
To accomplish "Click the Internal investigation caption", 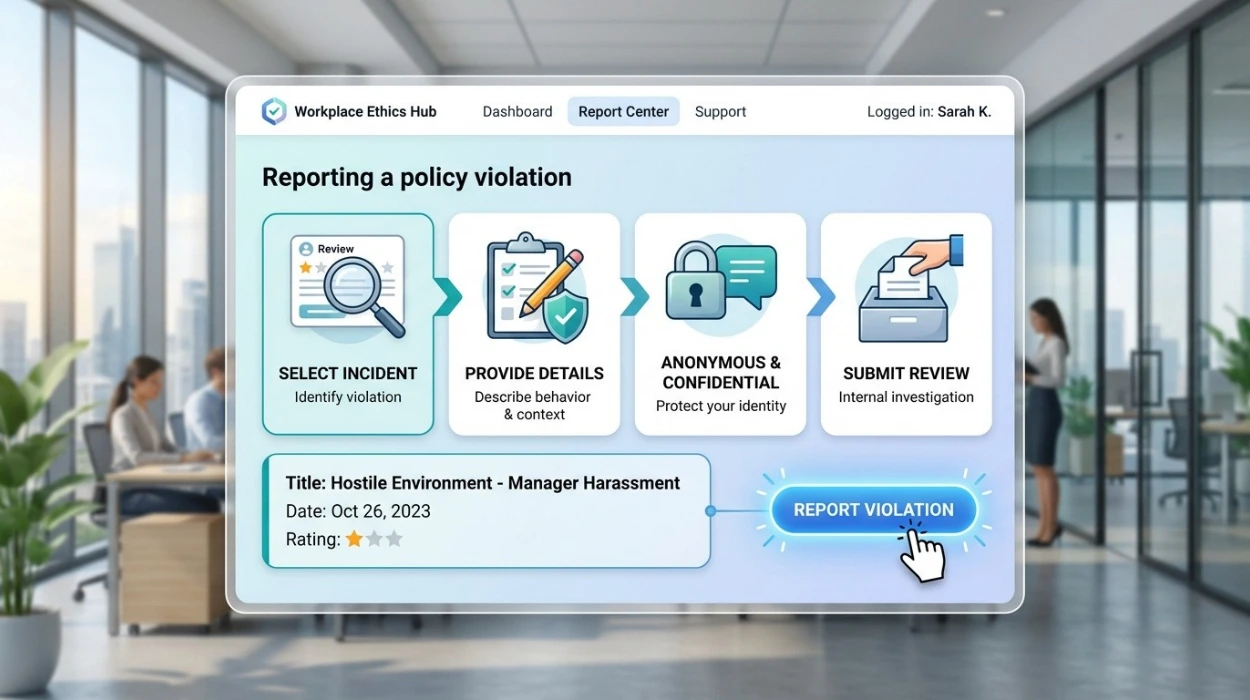I will pos(906,397).
